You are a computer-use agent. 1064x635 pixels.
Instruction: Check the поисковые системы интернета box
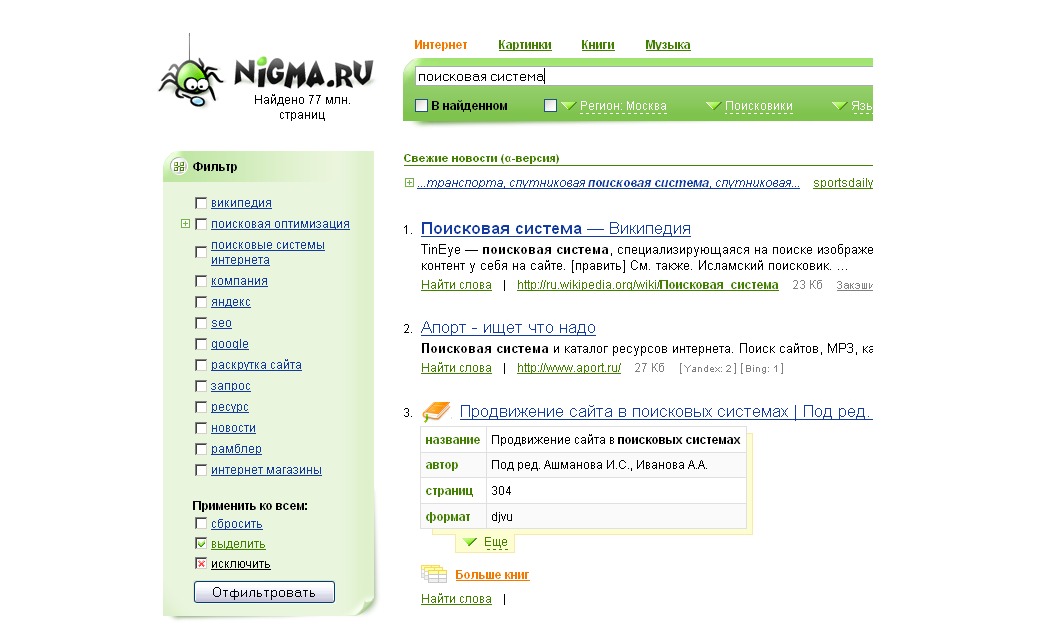[x=201, y=252]
